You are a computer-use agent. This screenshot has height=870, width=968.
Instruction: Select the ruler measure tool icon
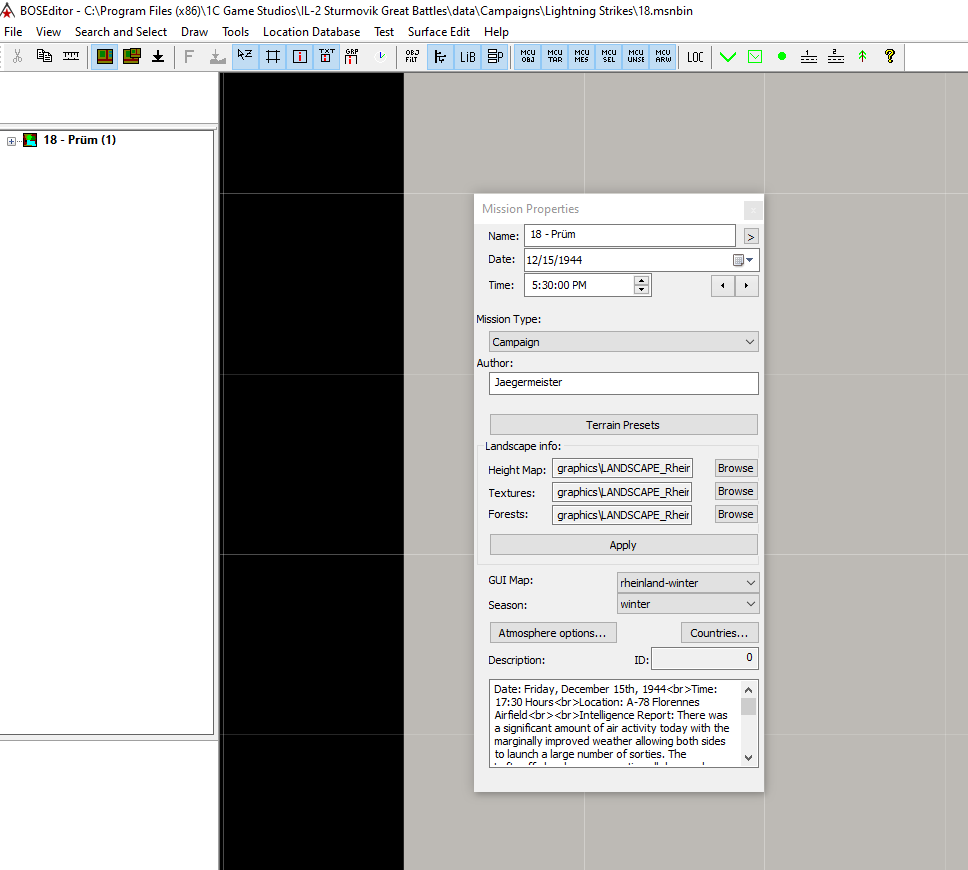click(71, 57)
